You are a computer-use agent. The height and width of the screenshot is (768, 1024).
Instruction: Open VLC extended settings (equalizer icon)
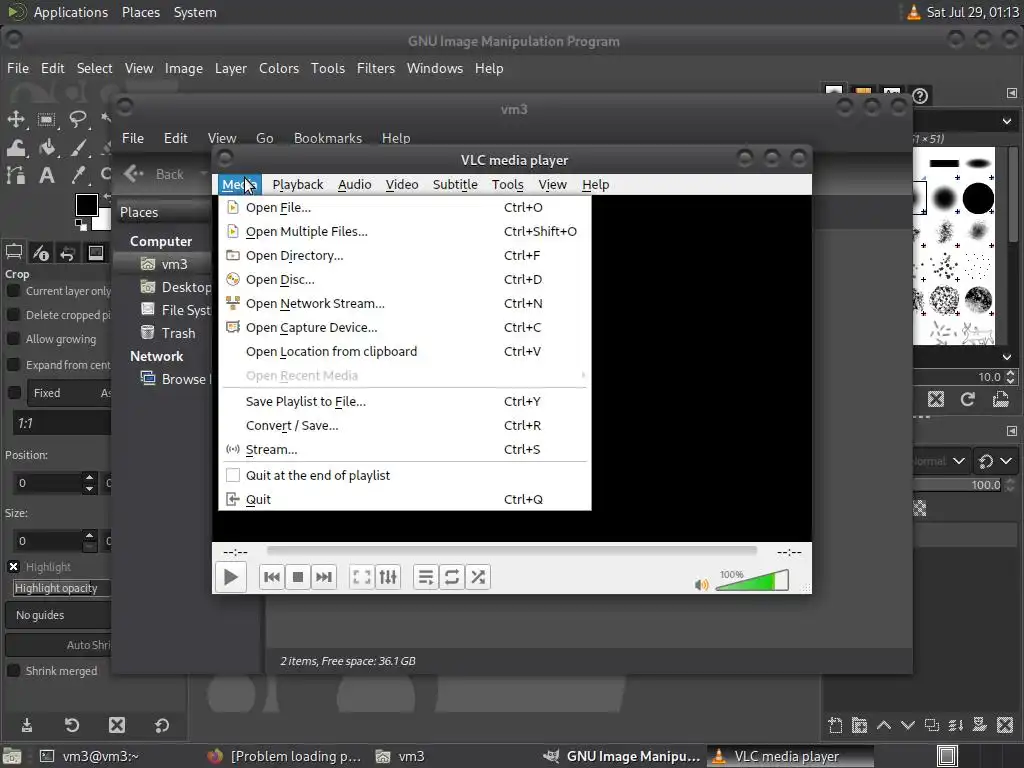pos(388,577)
